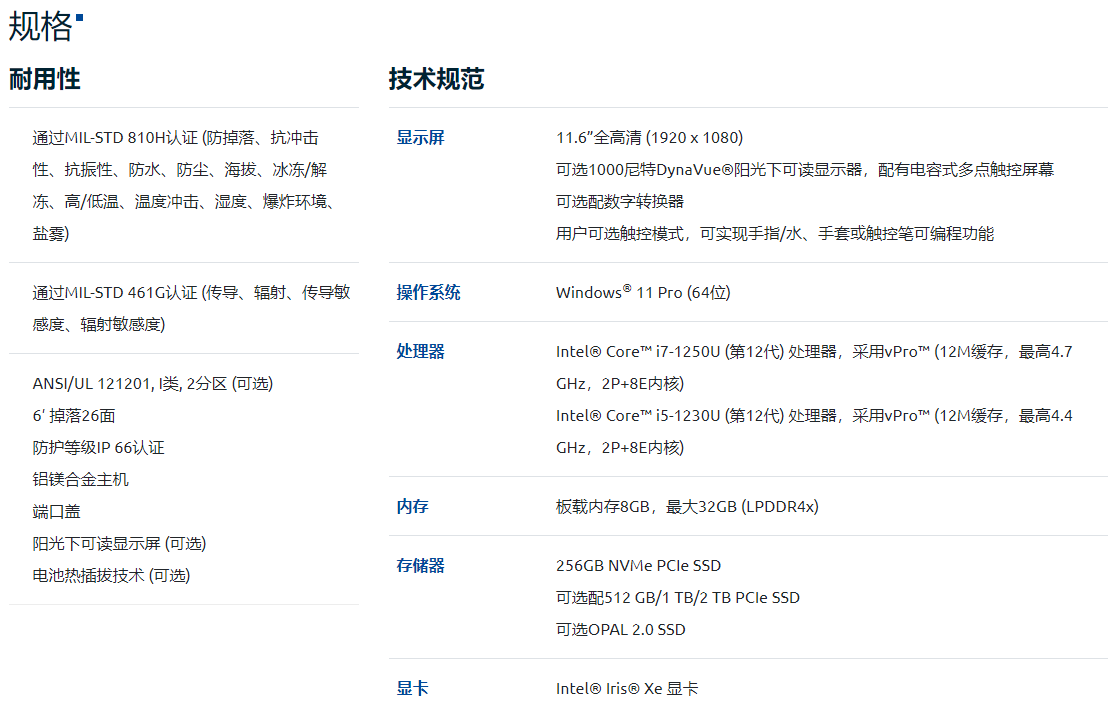Click the 可选OPAL 2.0 SSD line
This screenshot has width=1108, height=715.
(x=620, y=630)
